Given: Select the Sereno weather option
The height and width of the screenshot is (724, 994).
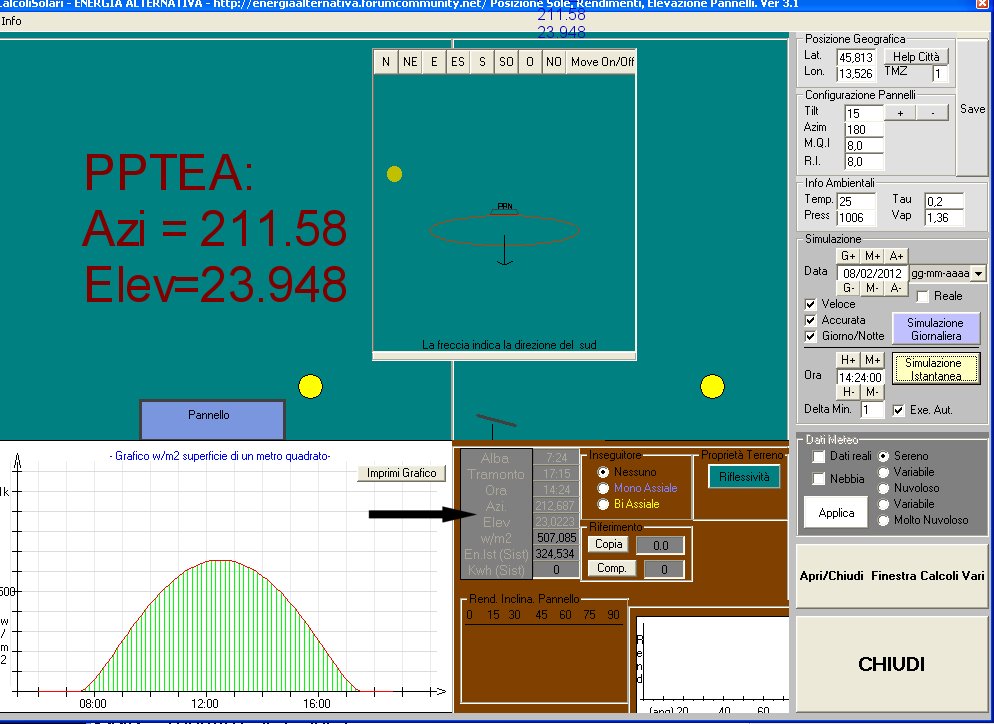Looking at the screenshot, I should coord(884,456).
